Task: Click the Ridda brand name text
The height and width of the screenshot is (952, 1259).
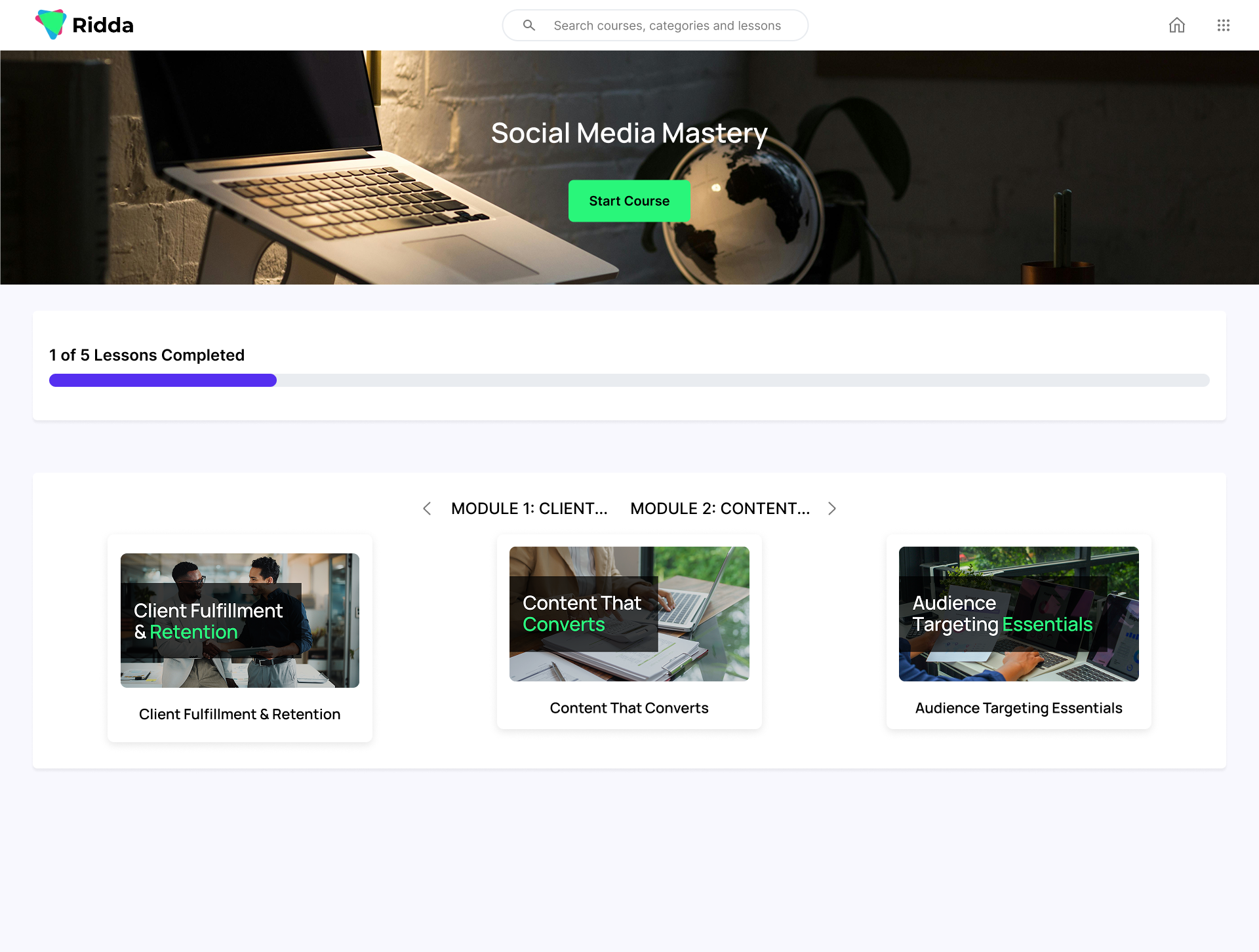Action: coord(103,26)
